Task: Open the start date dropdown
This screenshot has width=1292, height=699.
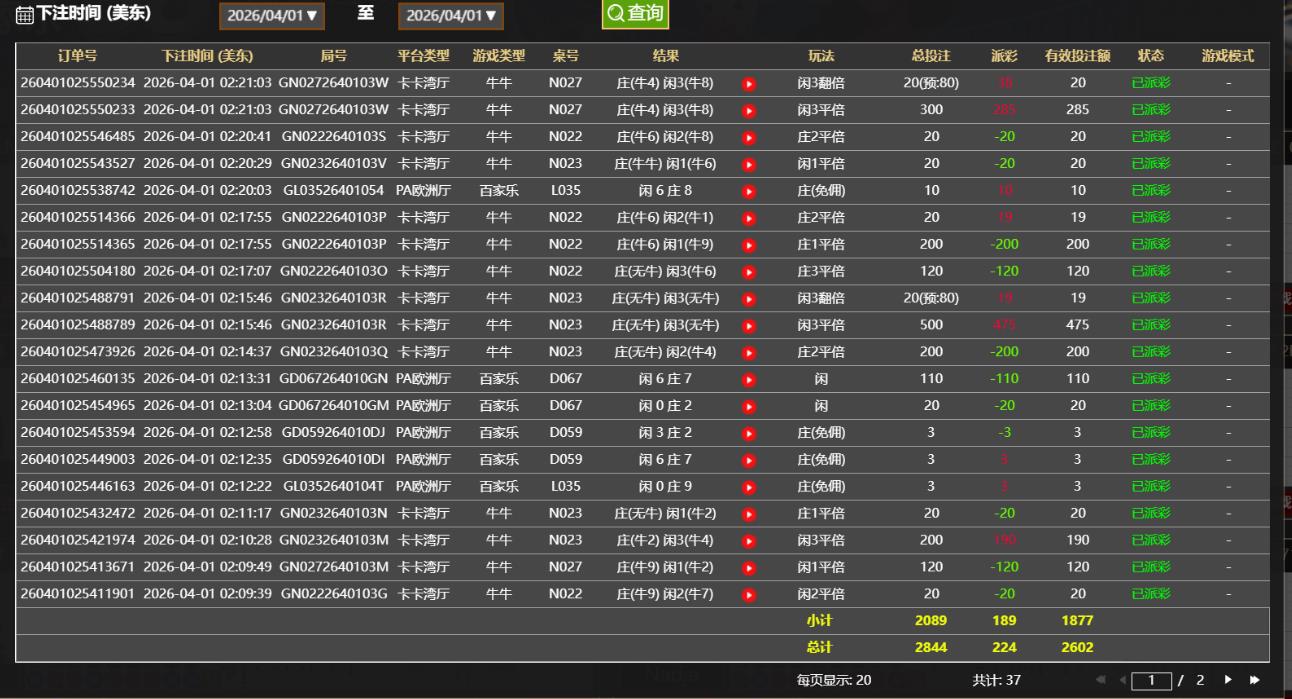Action: (x=272, y=16)
